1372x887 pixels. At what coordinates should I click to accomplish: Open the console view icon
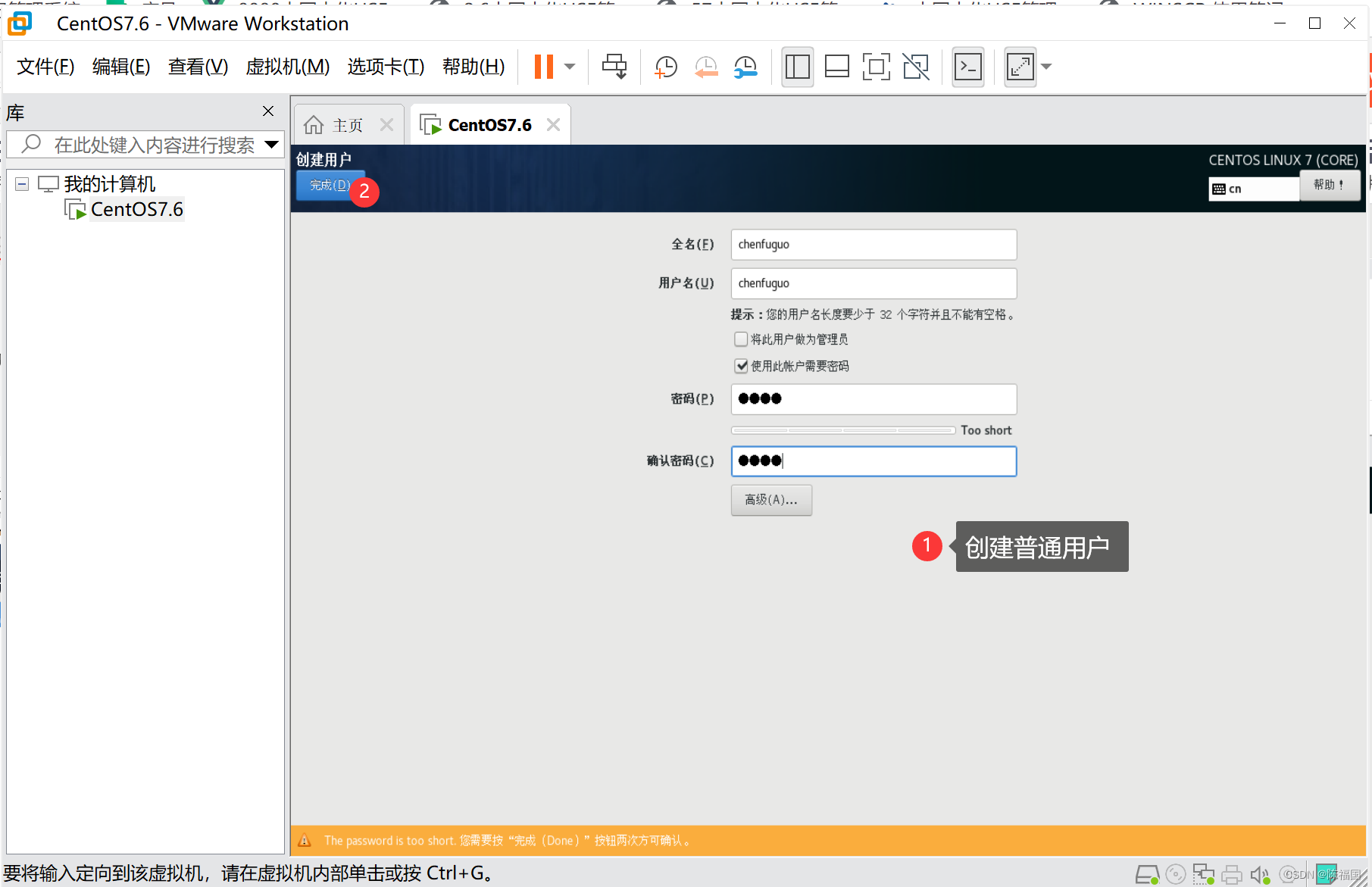tap(968, 67)
